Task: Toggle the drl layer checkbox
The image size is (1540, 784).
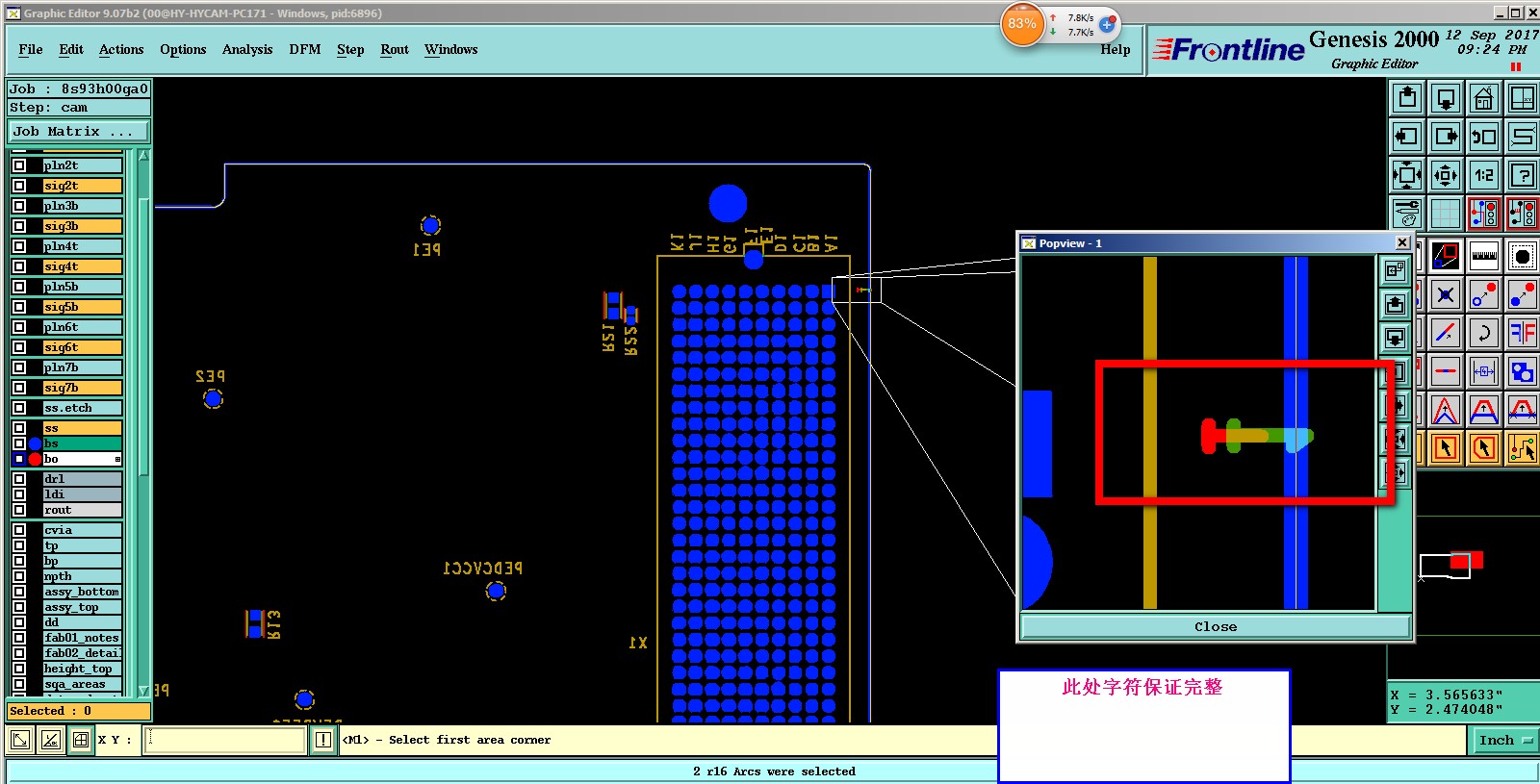Action: (x=19, y=479)
